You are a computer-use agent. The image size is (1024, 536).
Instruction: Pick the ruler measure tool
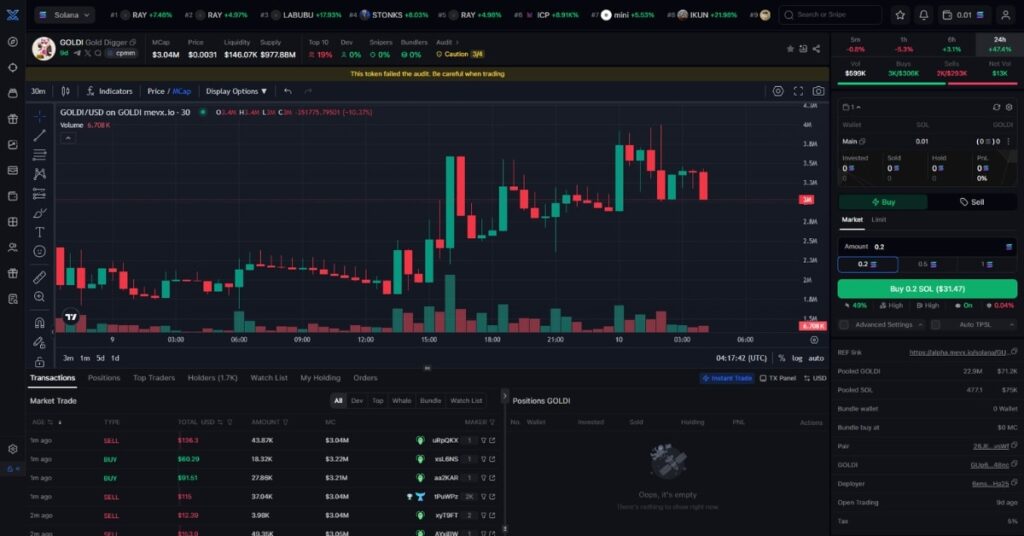[40, 277]
